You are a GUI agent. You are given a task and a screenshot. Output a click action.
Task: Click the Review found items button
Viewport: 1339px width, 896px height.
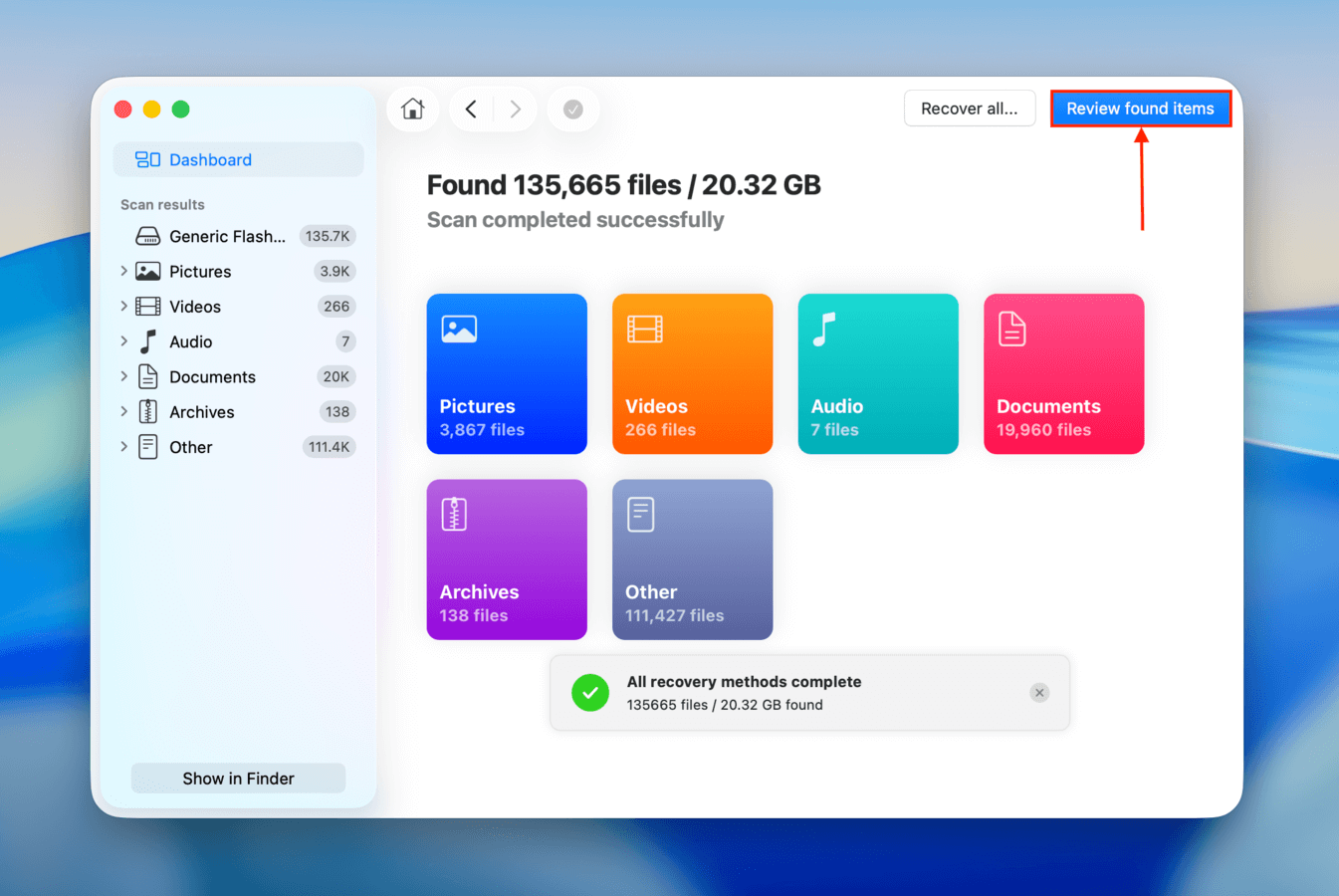pos(1141,109)
